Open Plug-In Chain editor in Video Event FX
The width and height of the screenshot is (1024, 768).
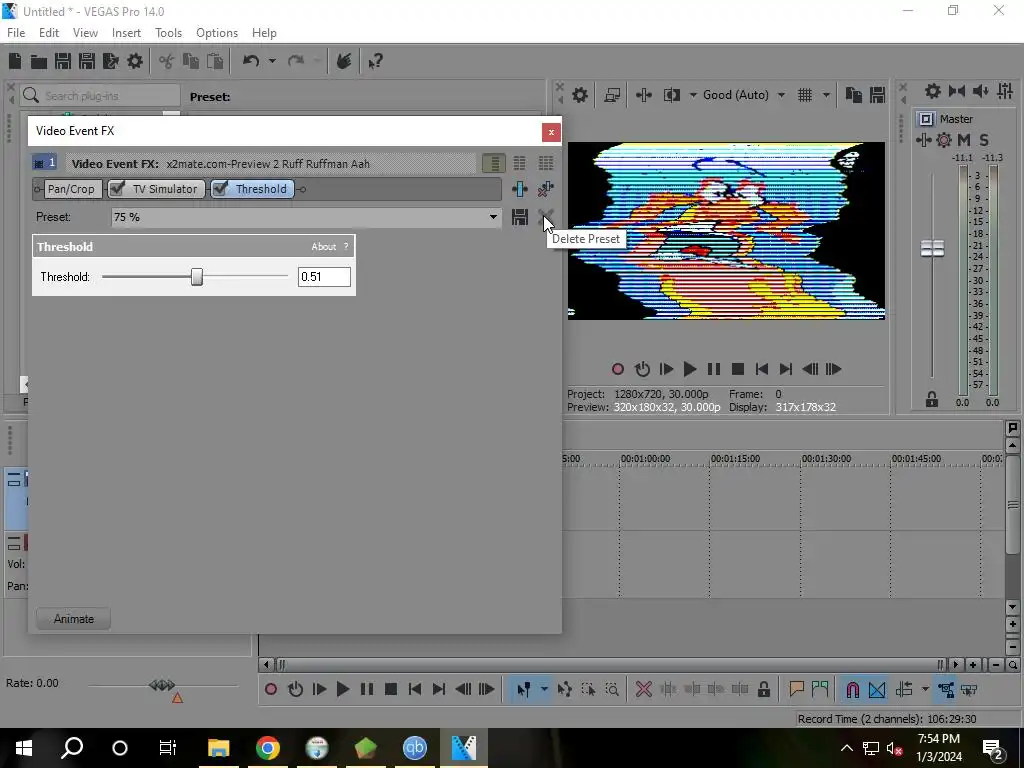[x=520, y=189]
